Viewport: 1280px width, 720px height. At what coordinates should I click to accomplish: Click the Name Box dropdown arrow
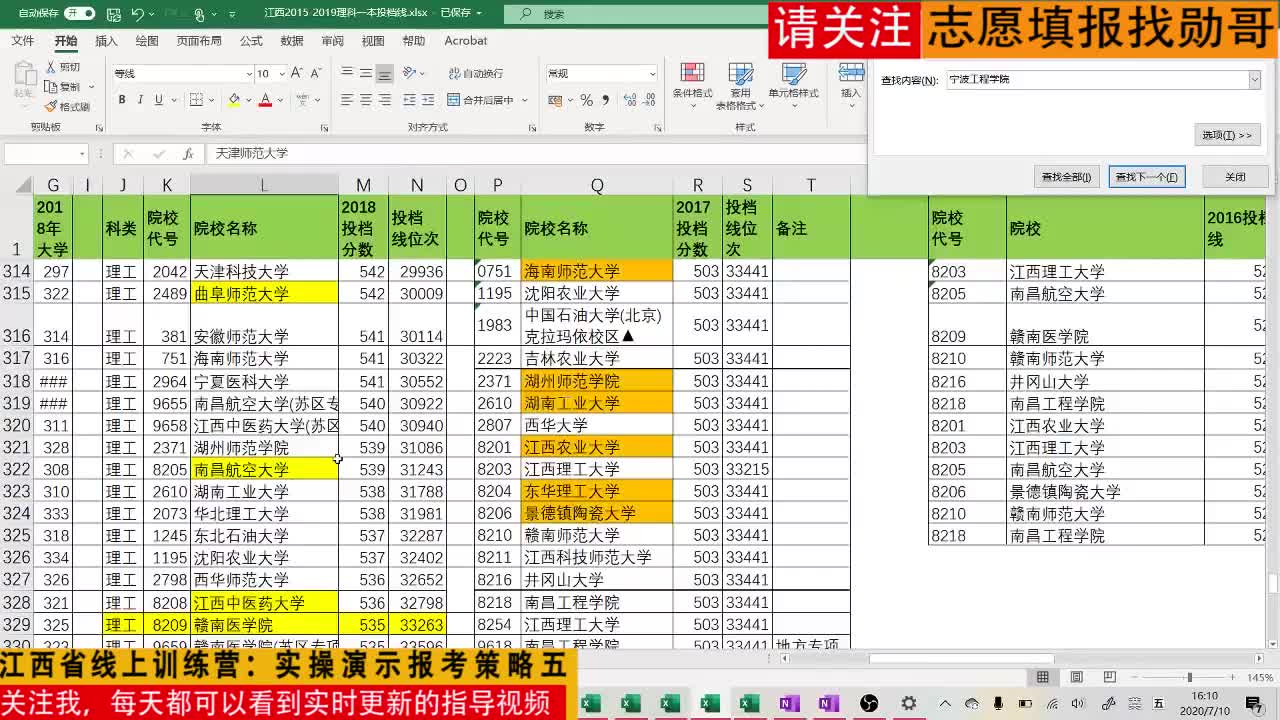click(x=82, y=154)
